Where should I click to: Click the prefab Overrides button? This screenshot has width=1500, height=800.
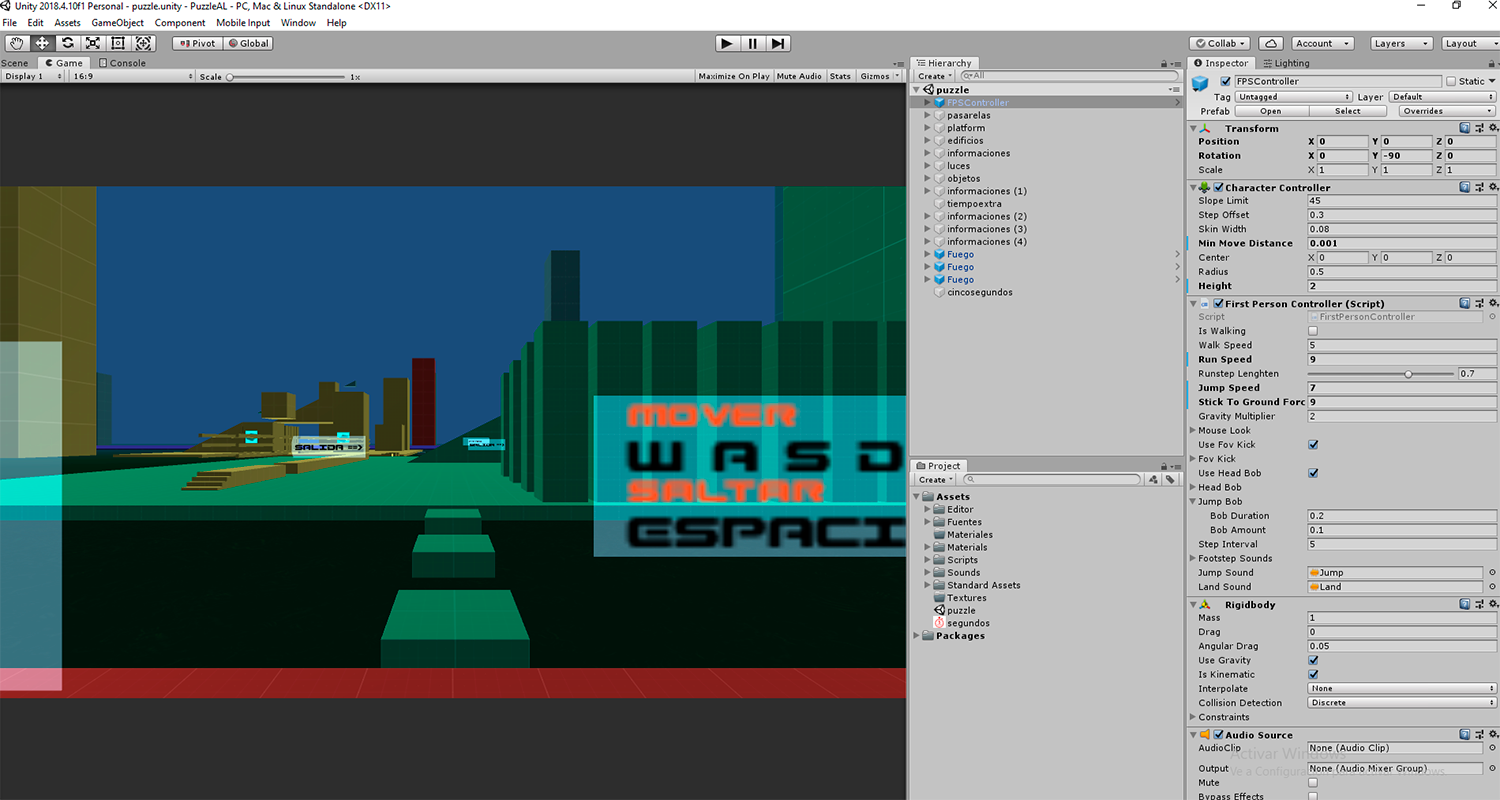coord(1447,111)
